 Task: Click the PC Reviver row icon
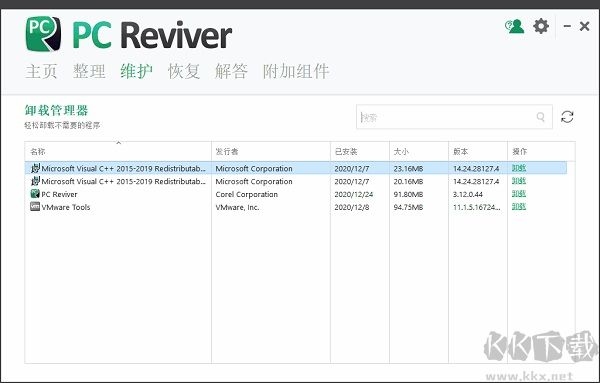pos(35,194)
